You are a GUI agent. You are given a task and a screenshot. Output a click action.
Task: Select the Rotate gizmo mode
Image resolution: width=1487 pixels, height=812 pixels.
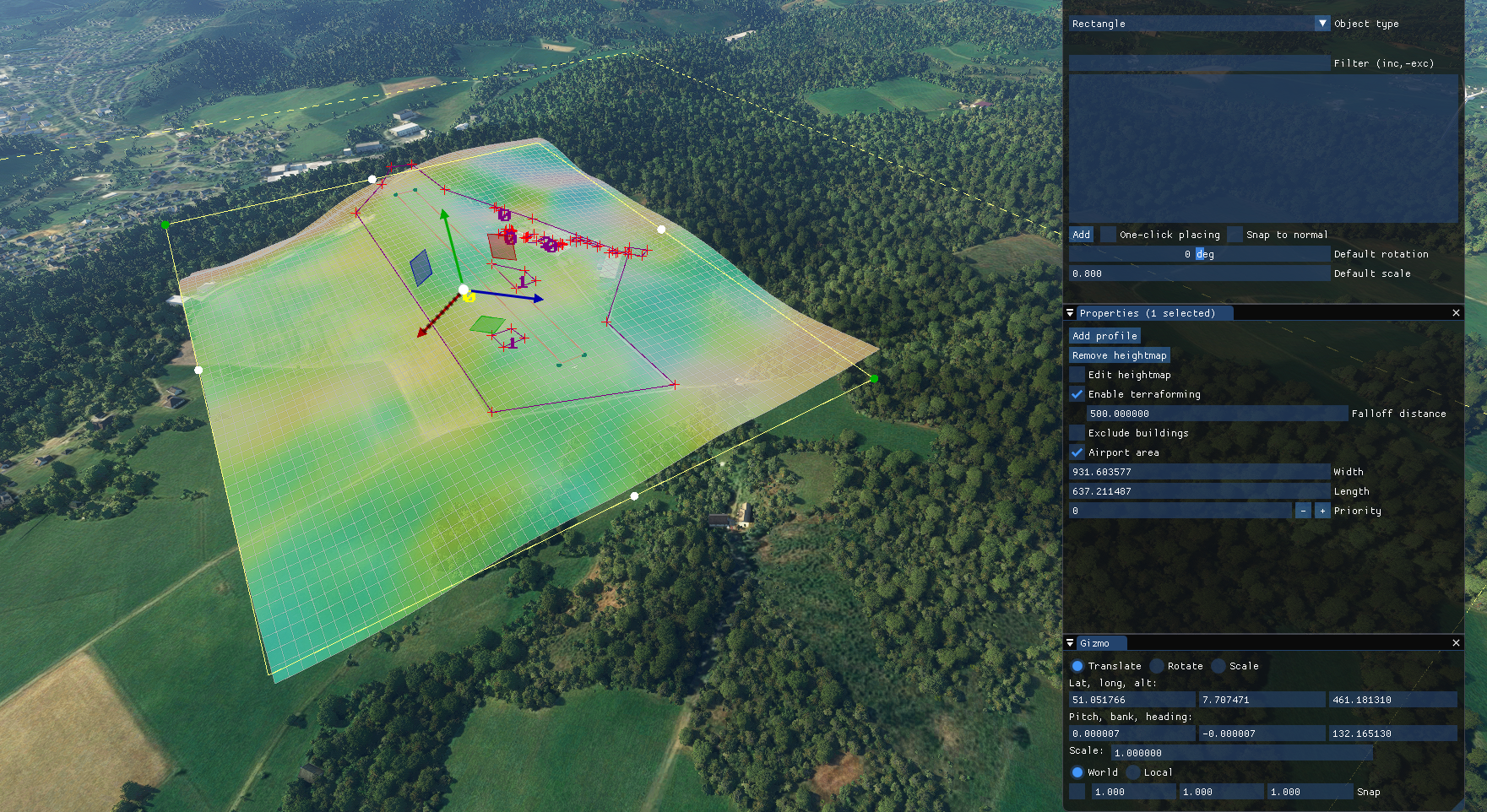click(x=1157, y=666)
